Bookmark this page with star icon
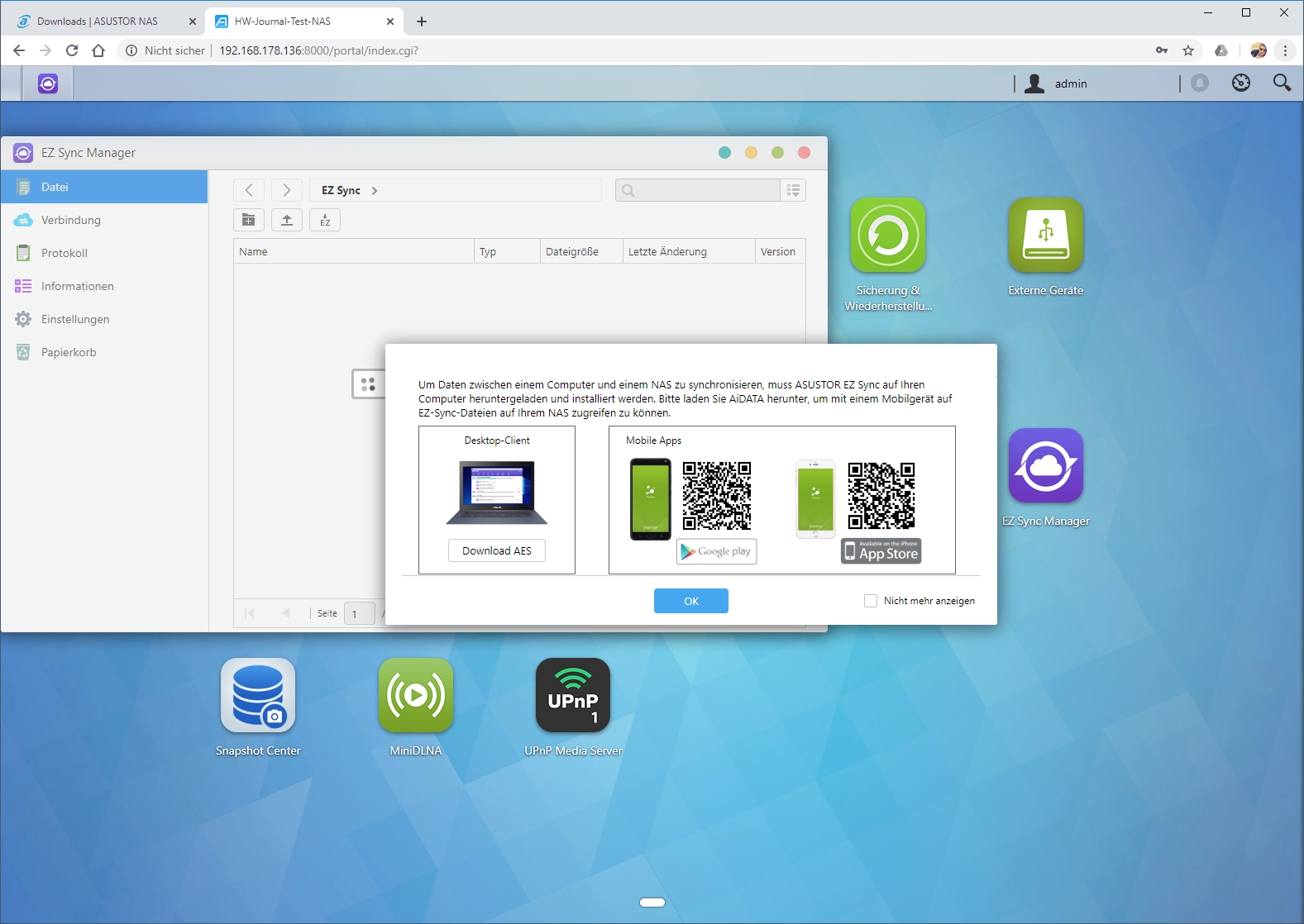The image size is (1304, 924). 1188,50
